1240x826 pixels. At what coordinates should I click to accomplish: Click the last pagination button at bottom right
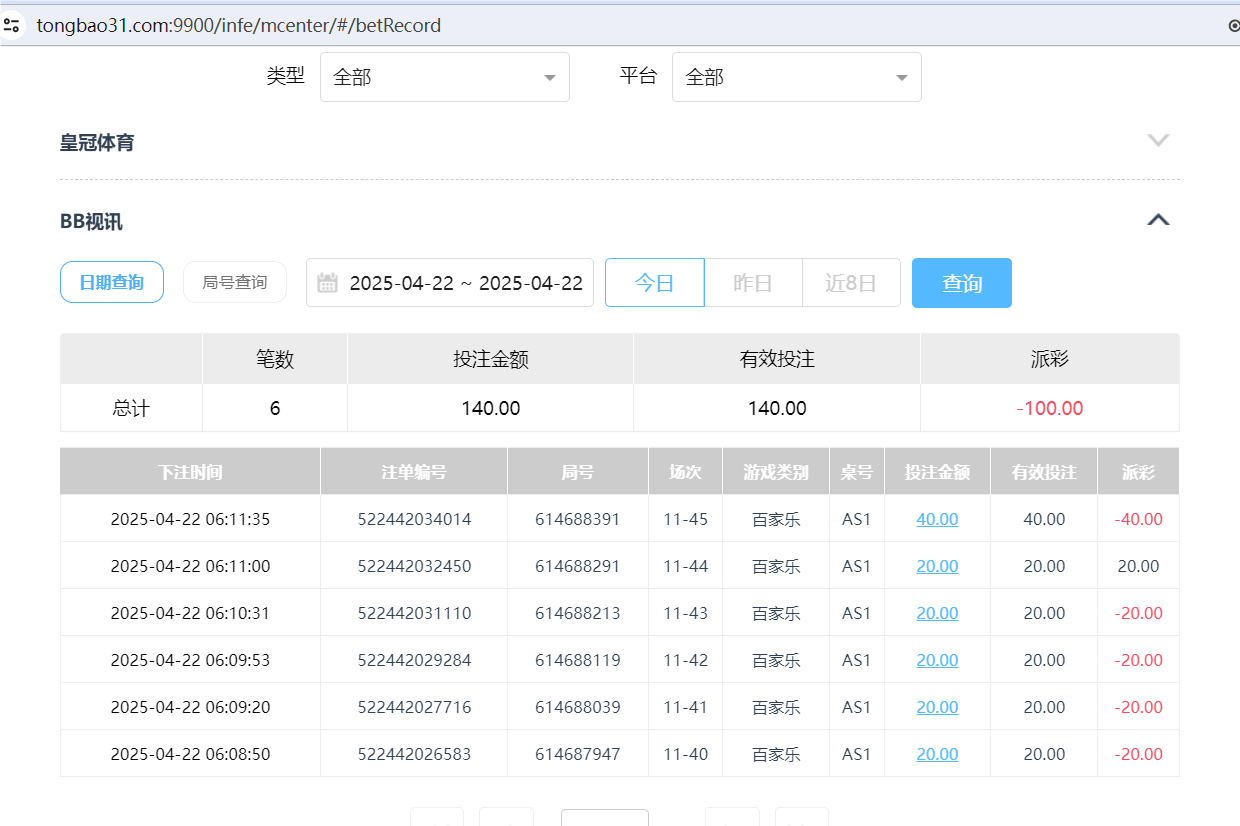pos(801,820)
